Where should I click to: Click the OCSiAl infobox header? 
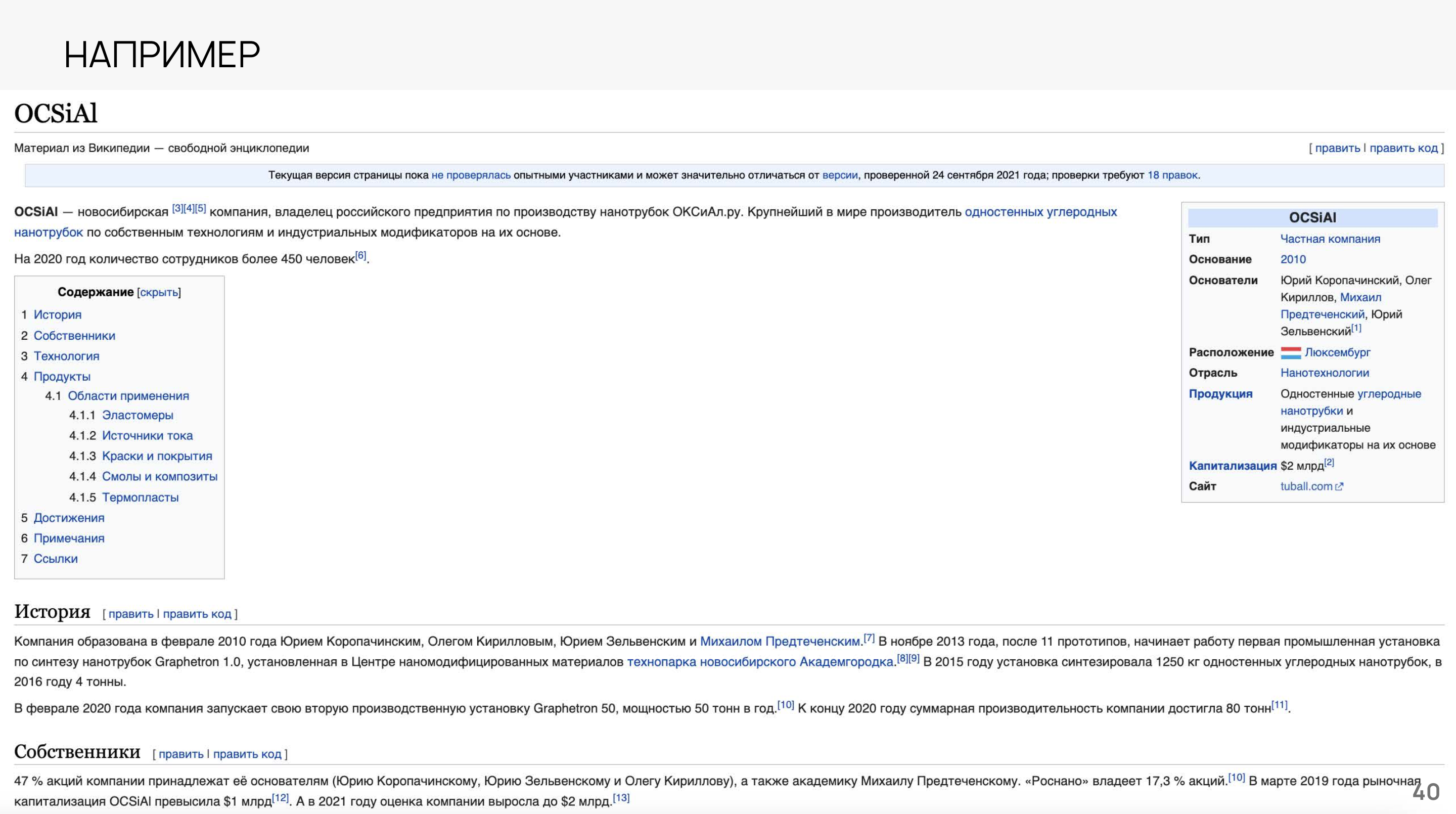1312,217
